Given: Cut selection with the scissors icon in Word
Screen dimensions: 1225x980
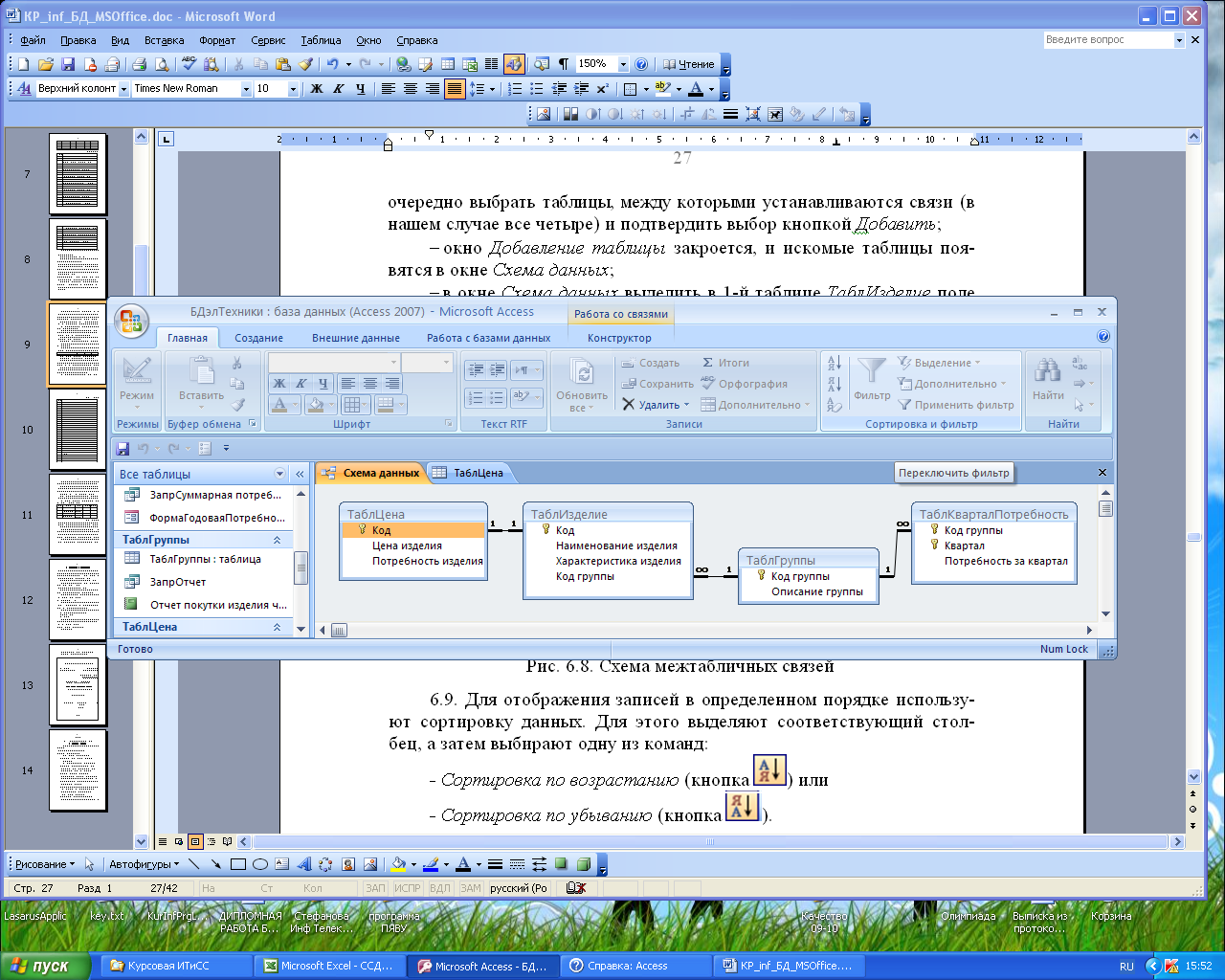Looking at the screenshot, I should click(237, 64).
